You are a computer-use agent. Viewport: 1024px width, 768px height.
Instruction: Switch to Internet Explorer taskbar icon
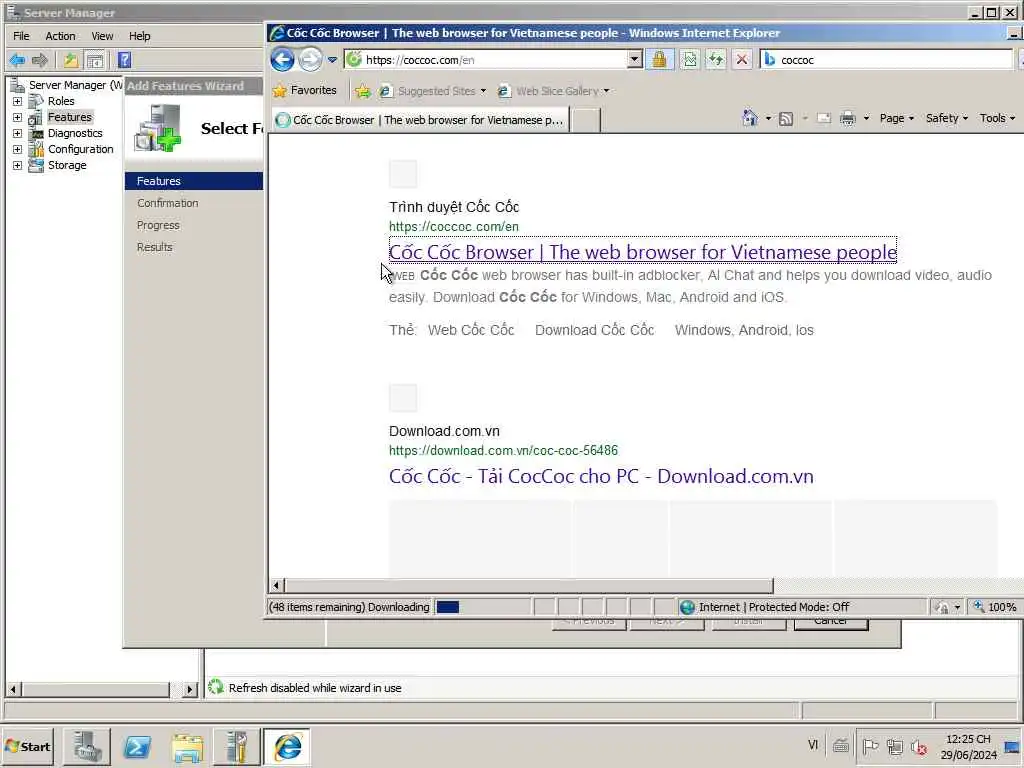[287, 746]
